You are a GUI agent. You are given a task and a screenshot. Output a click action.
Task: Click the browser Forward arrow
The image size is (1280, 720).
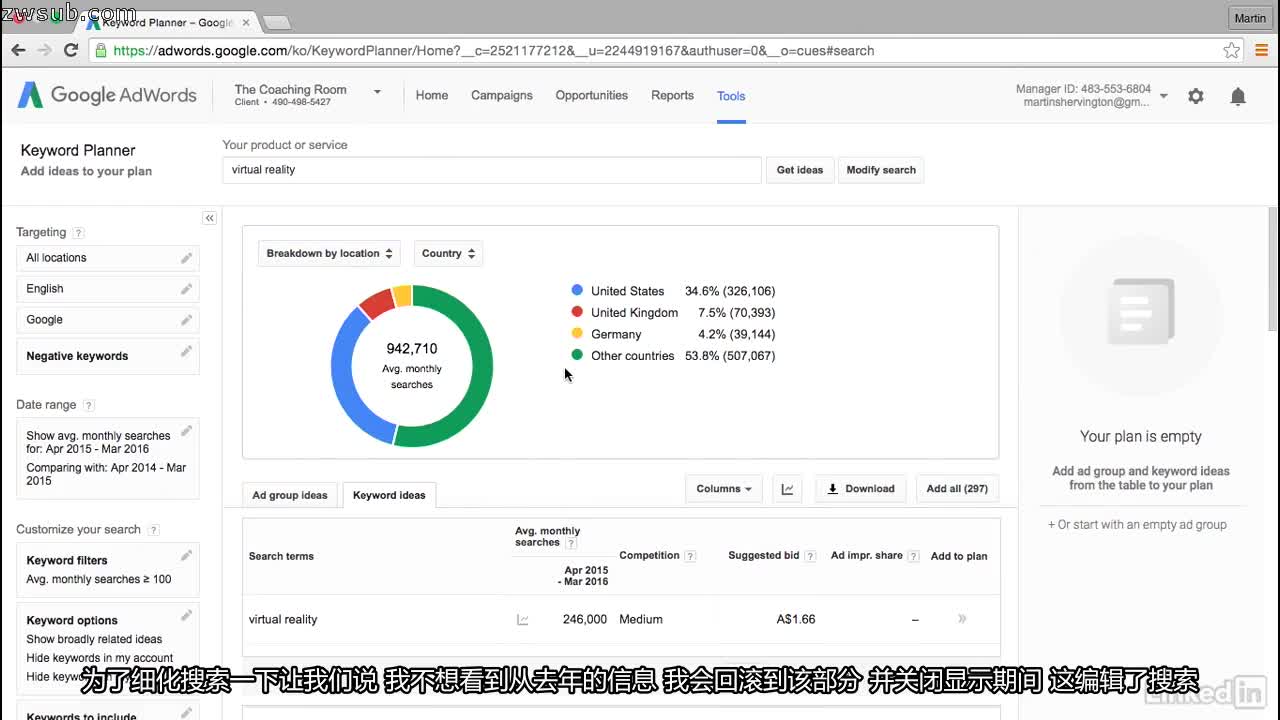pyautogui.click(x=44, y=50)
